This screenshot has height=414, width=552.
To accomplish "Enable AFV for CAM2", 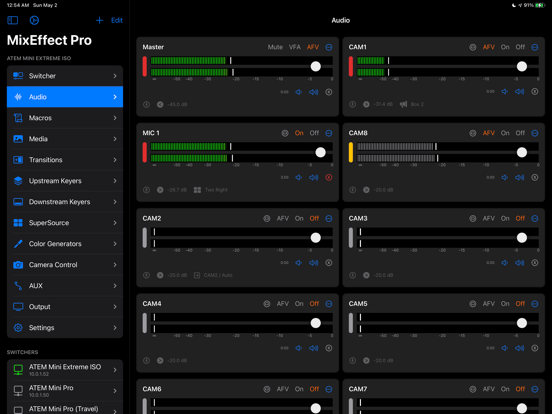I will pos(283,219).
